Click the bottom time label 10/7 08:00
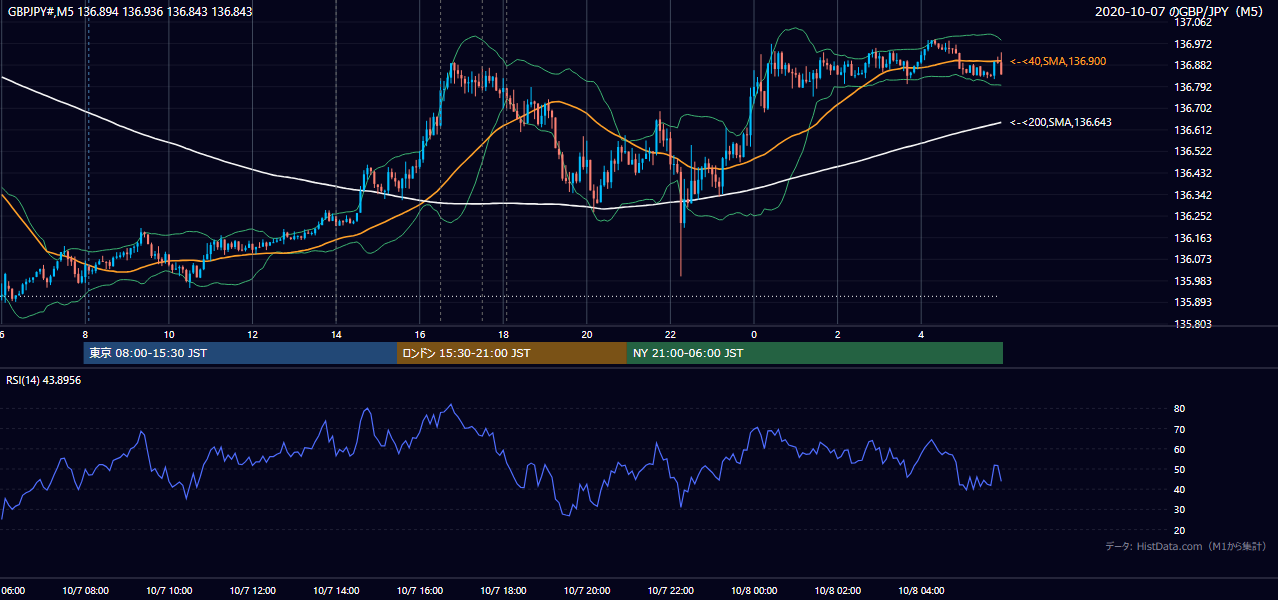The width and height of the screenshot is (1278, 600). (x=85, y=591)
